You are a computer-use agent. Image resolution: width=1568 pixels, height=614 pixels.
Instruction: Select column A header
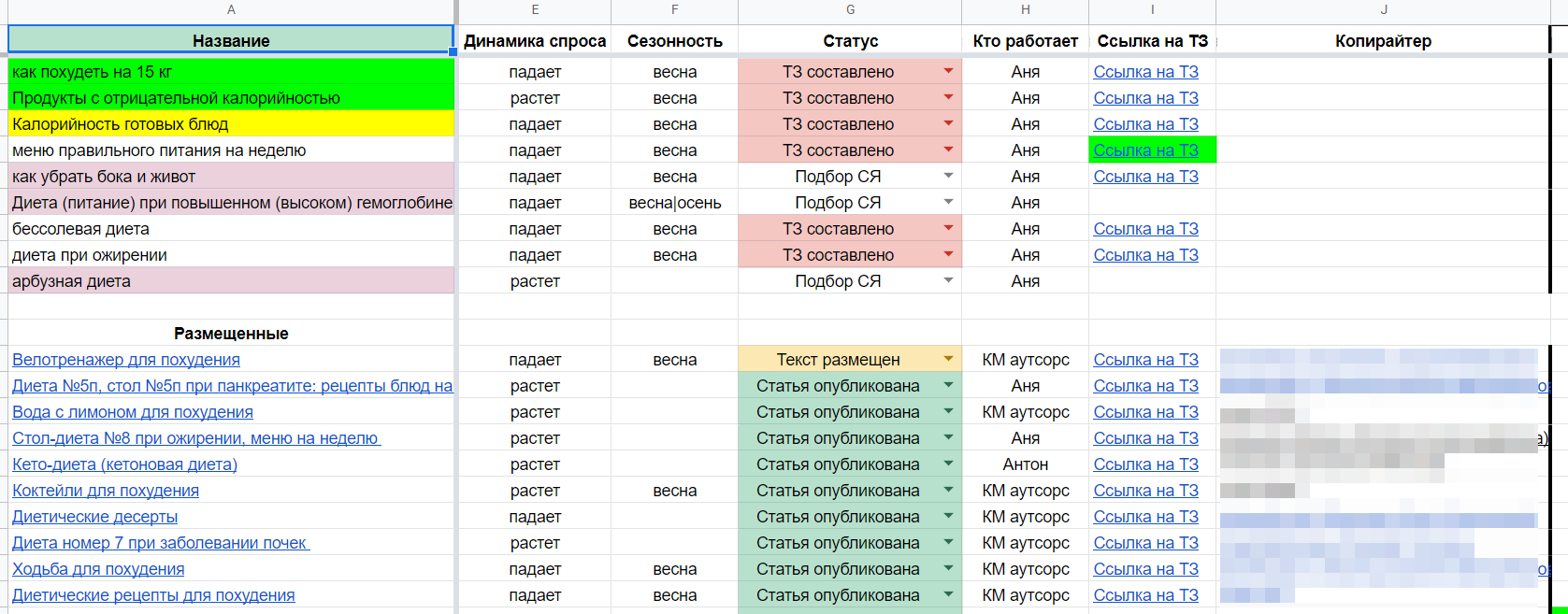click(x=231, y=10)
